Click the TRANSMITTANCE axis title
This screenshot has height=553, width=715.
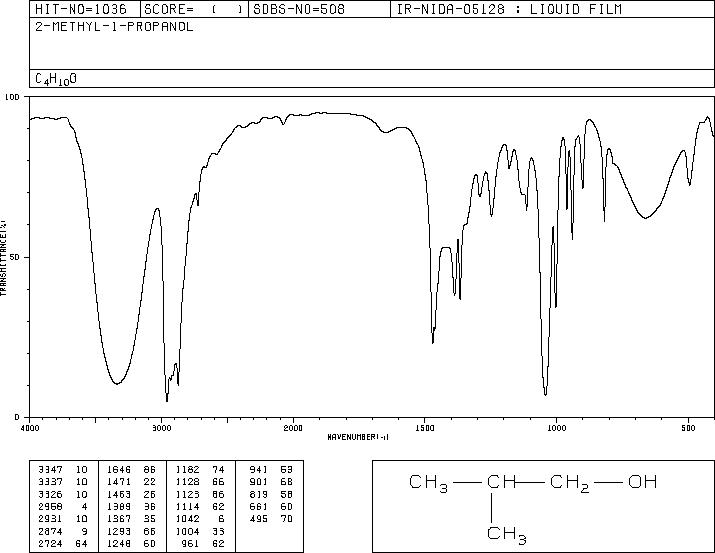(4, 258)
